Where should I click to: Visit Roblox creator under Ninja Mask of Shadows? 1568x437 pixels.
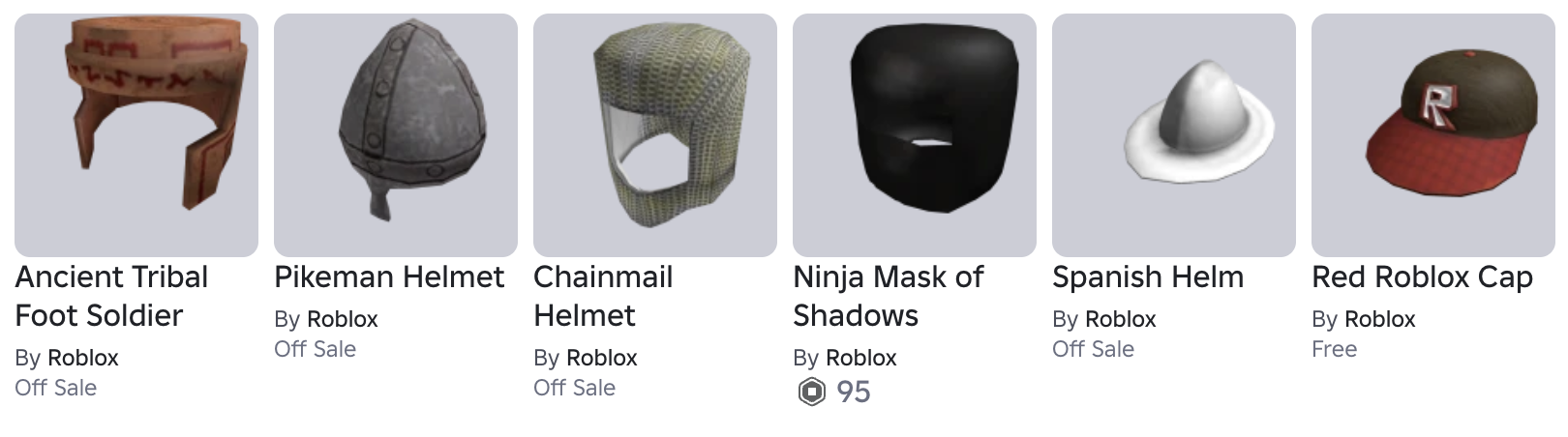pos(861,358)
